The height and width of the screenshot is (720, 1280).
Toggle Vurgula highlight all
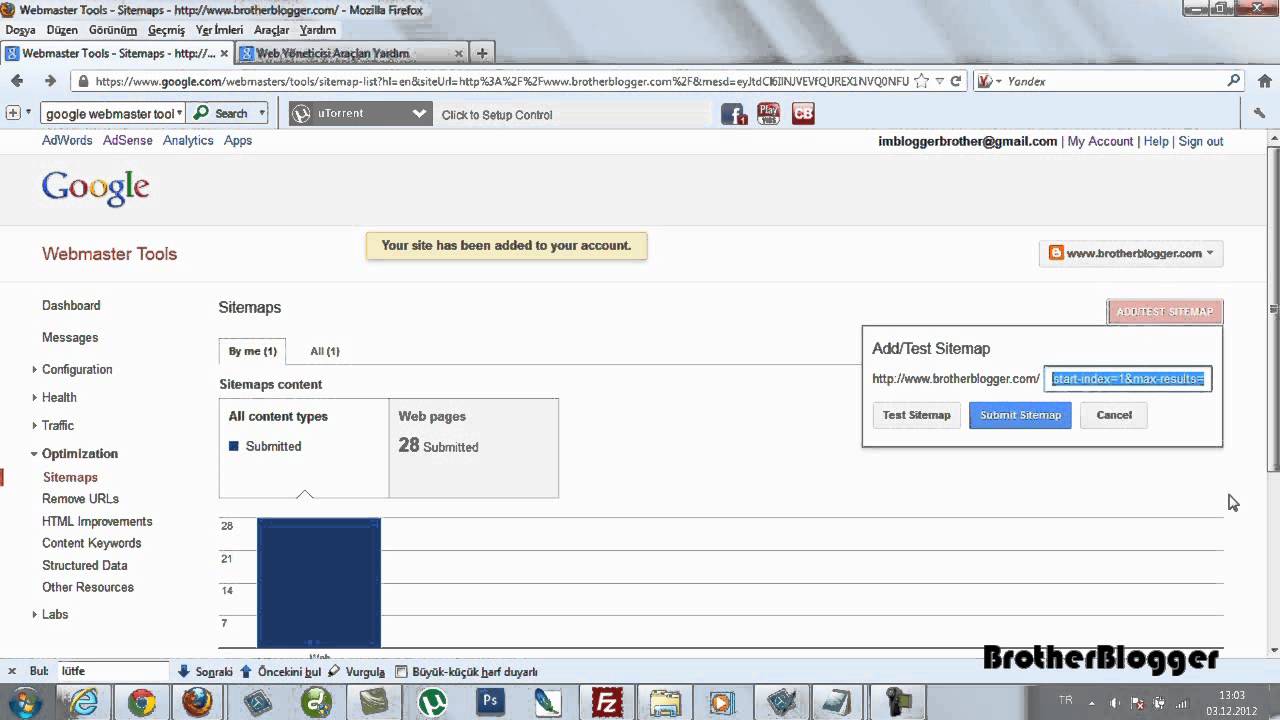click(356, 672)
